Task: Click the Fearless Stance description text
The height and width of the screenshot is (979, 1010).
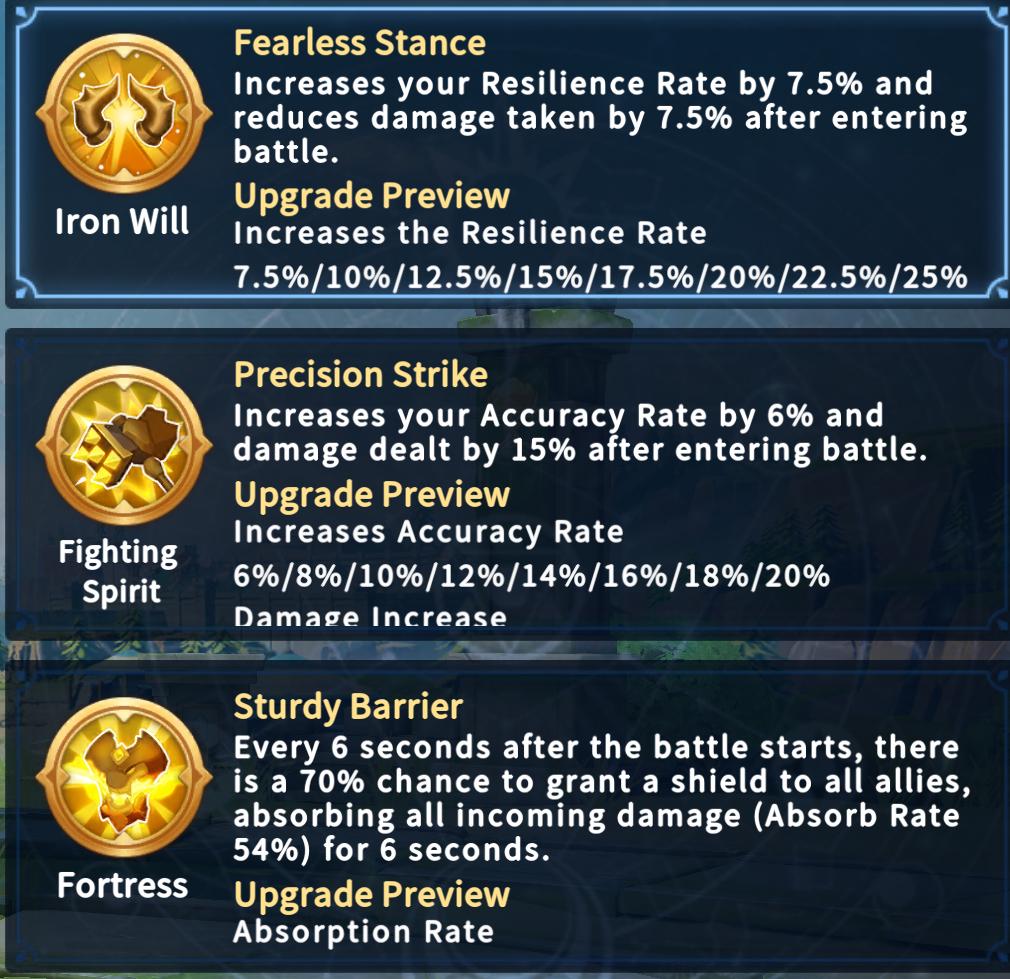Action: click(x=600, y=118)
